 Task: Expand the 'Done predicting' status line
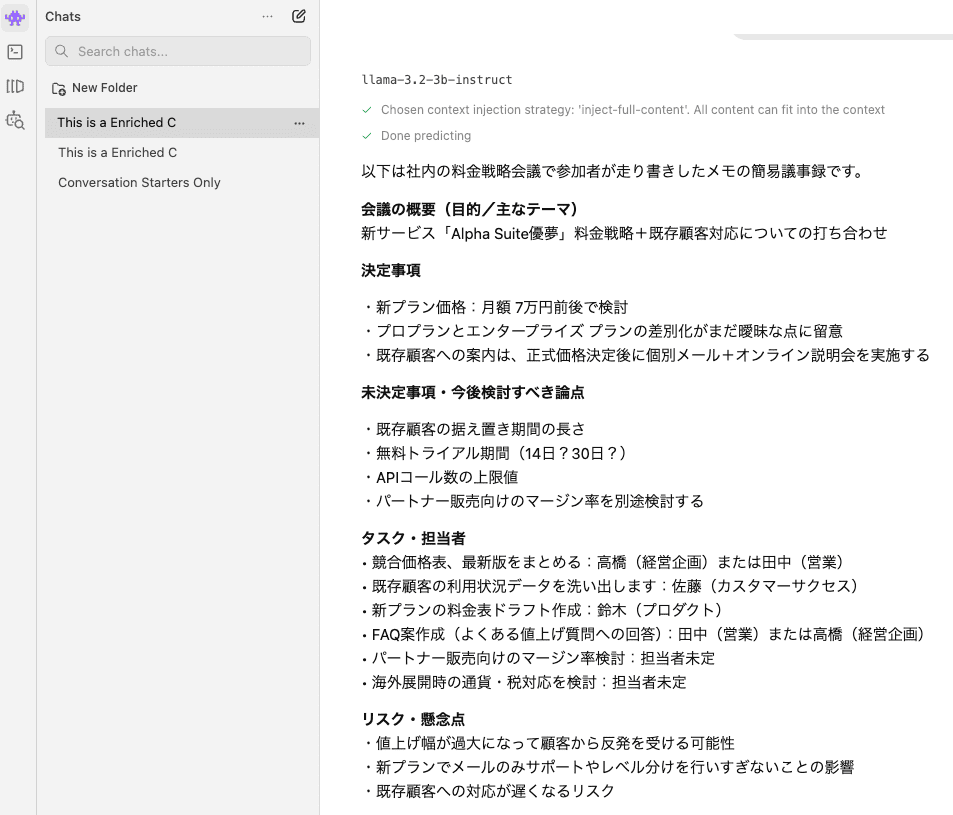point(425,136)
